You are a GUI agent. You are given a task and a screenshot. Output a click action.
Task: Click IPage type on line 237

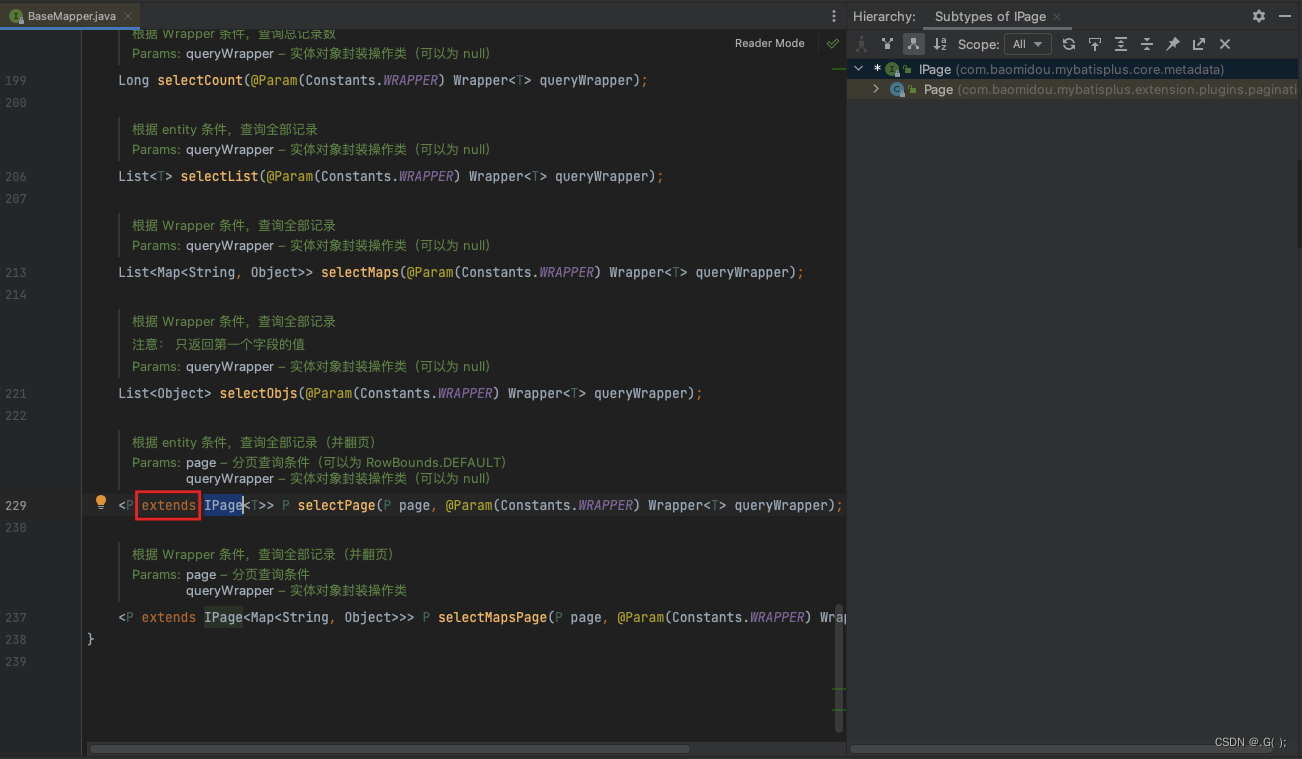point(223,617)
